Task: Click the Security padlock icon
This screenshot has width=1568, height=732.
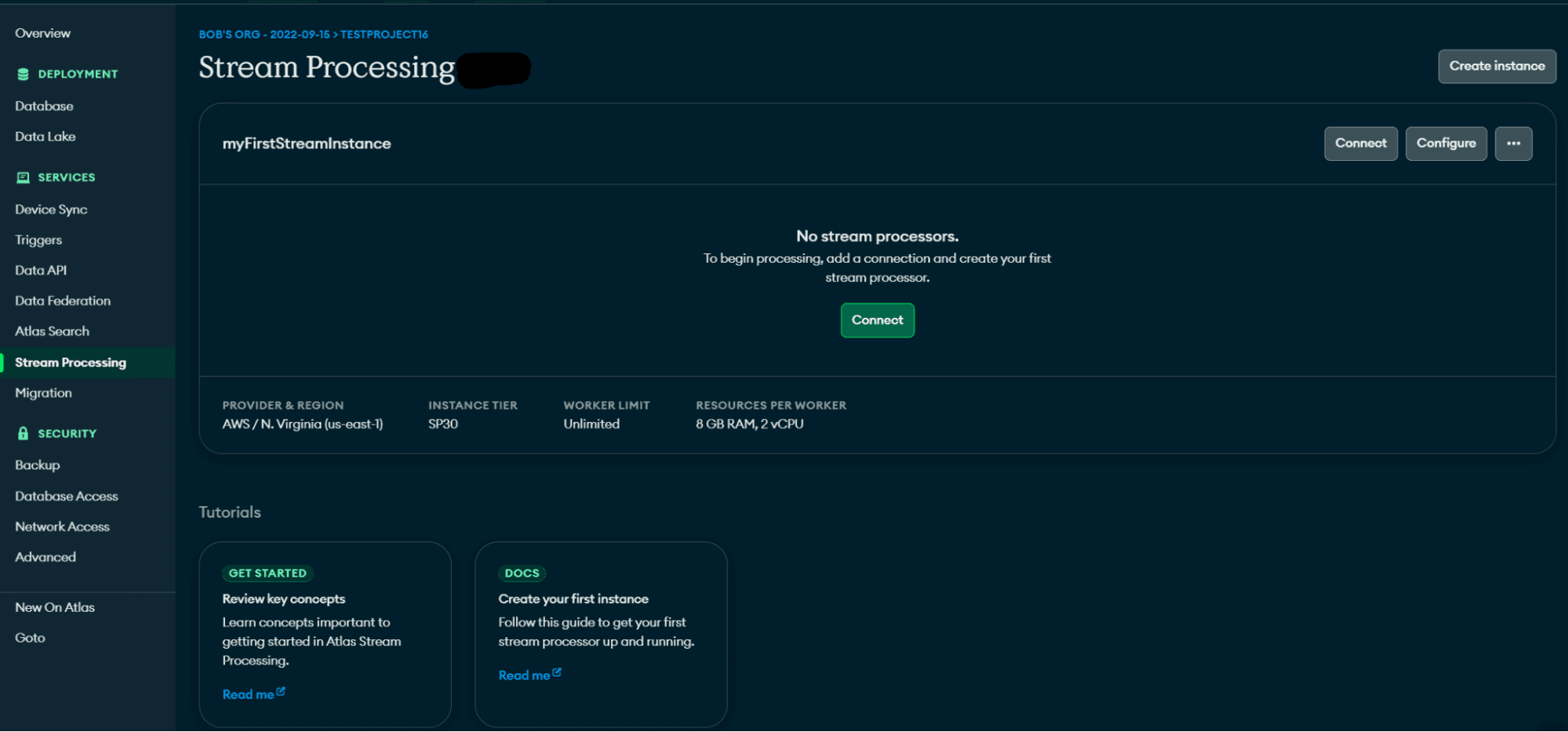Action: point(23,433)
